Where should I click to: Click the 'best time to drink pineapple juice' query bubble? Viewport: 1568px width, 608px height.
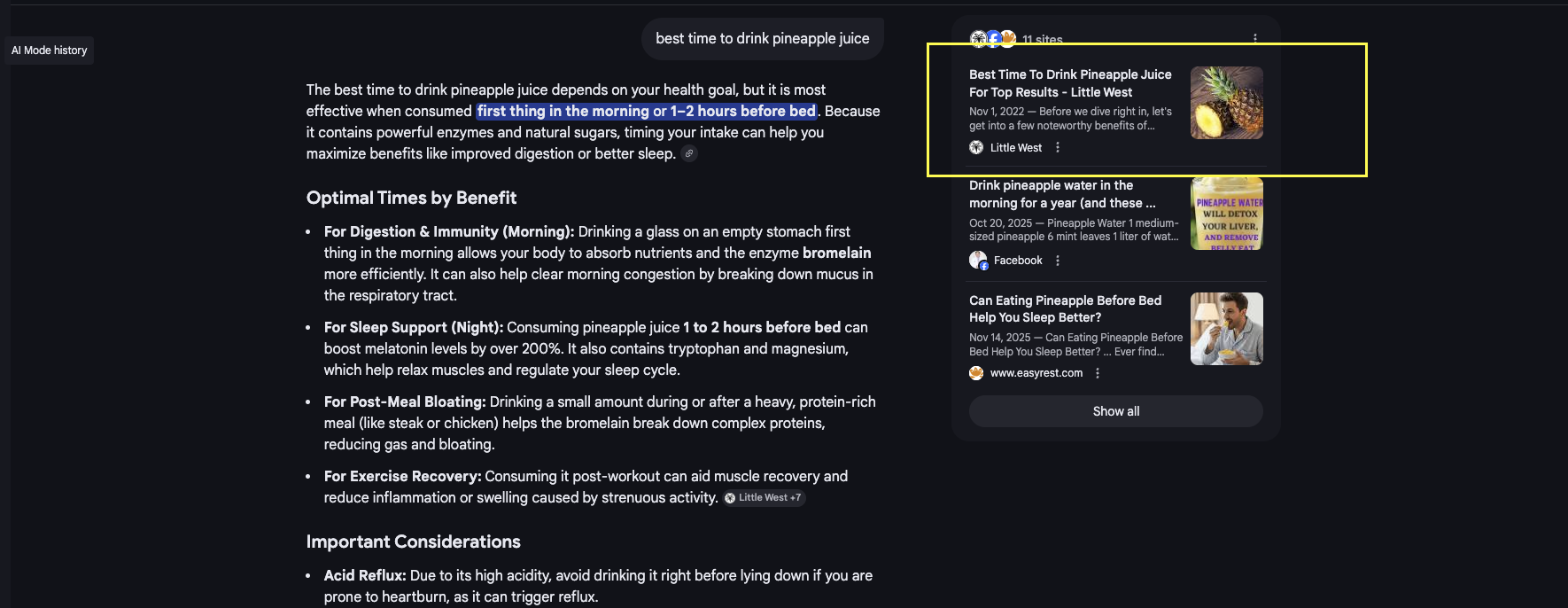pyautogui.click(x=762, y=39)
